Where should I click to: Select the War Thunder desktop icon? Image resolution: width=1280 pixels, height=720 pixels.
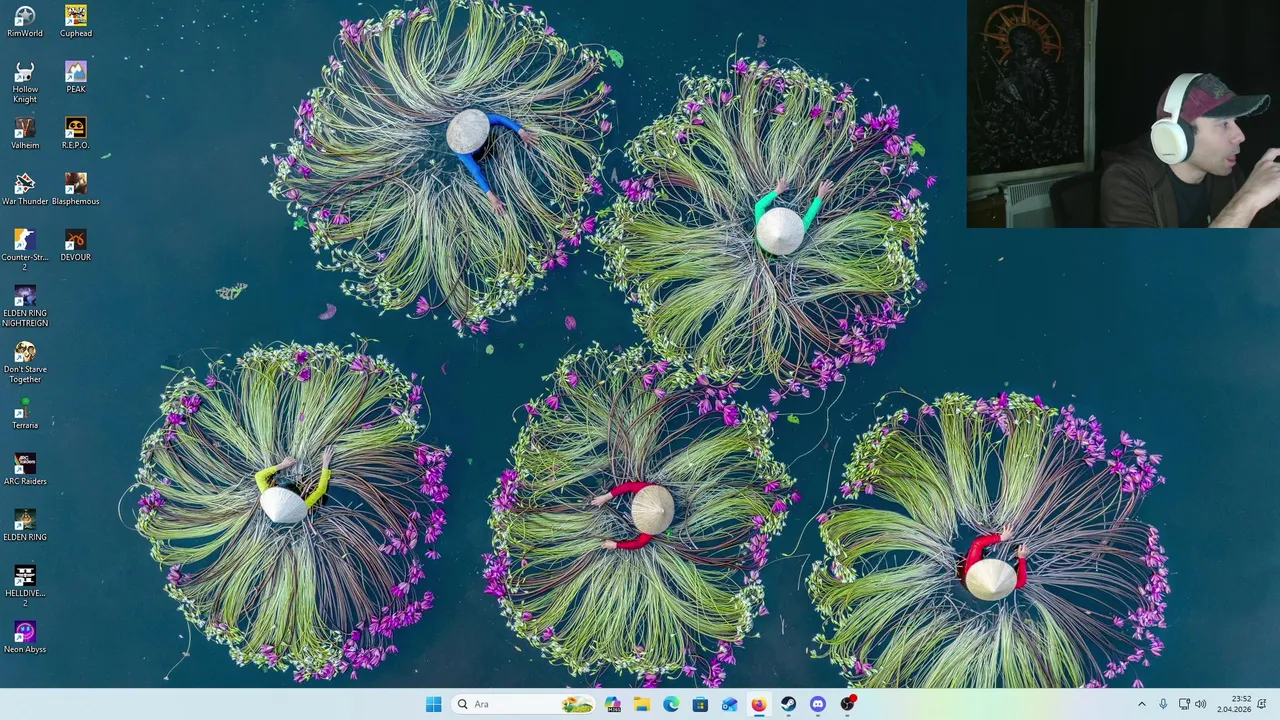click(x=25, y=189)
